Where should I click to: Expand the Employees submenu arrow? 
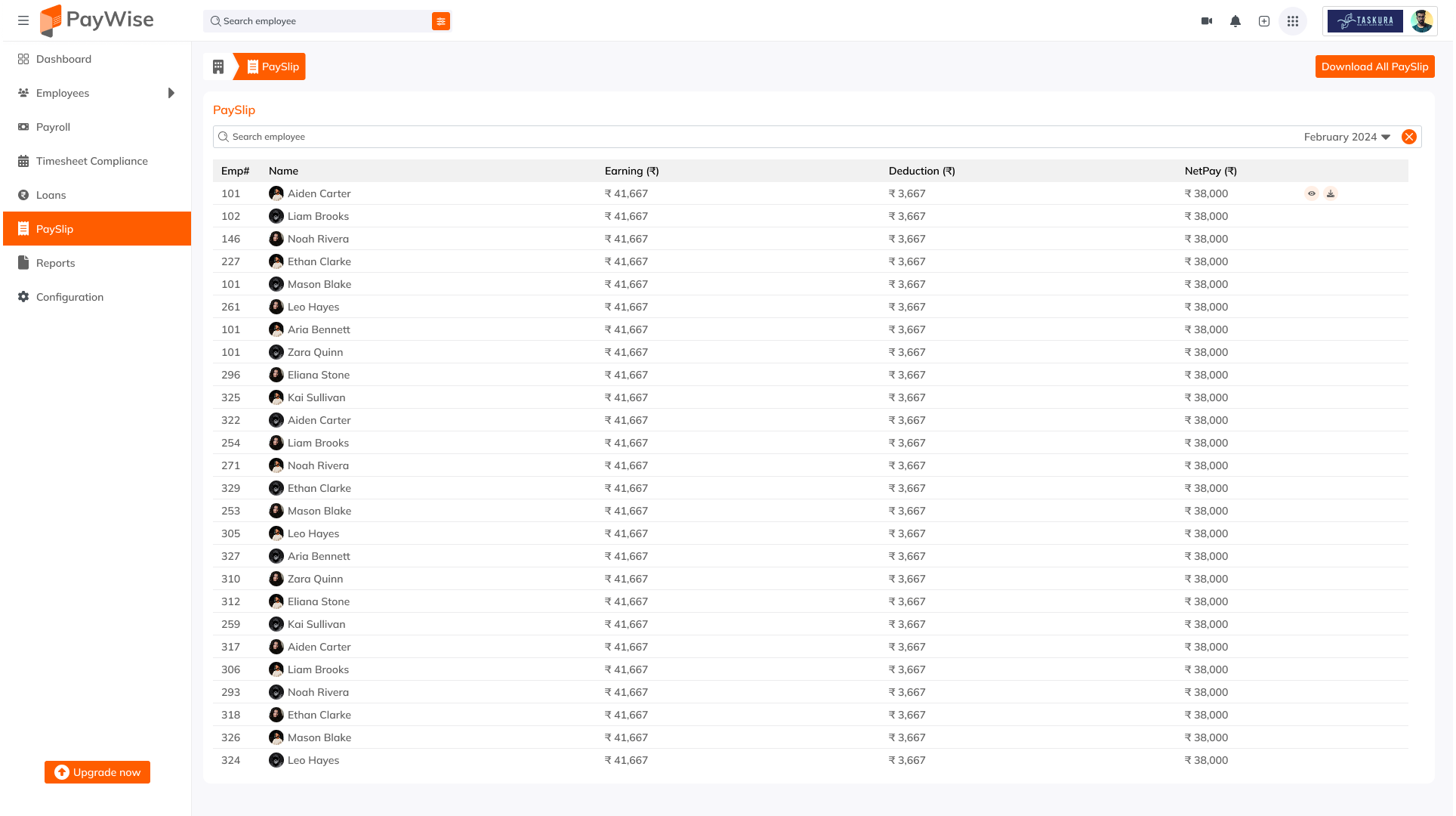point(171,93)
